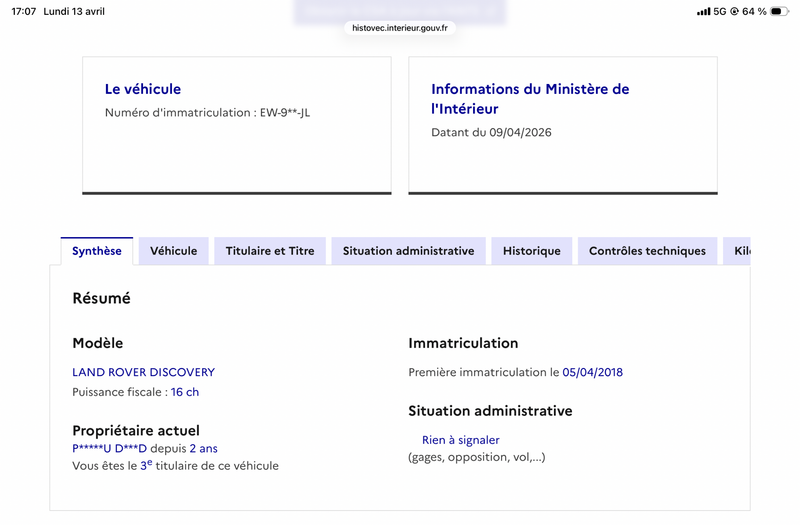
Task: Open the Contrôles techniques tab
Action: 647,251
